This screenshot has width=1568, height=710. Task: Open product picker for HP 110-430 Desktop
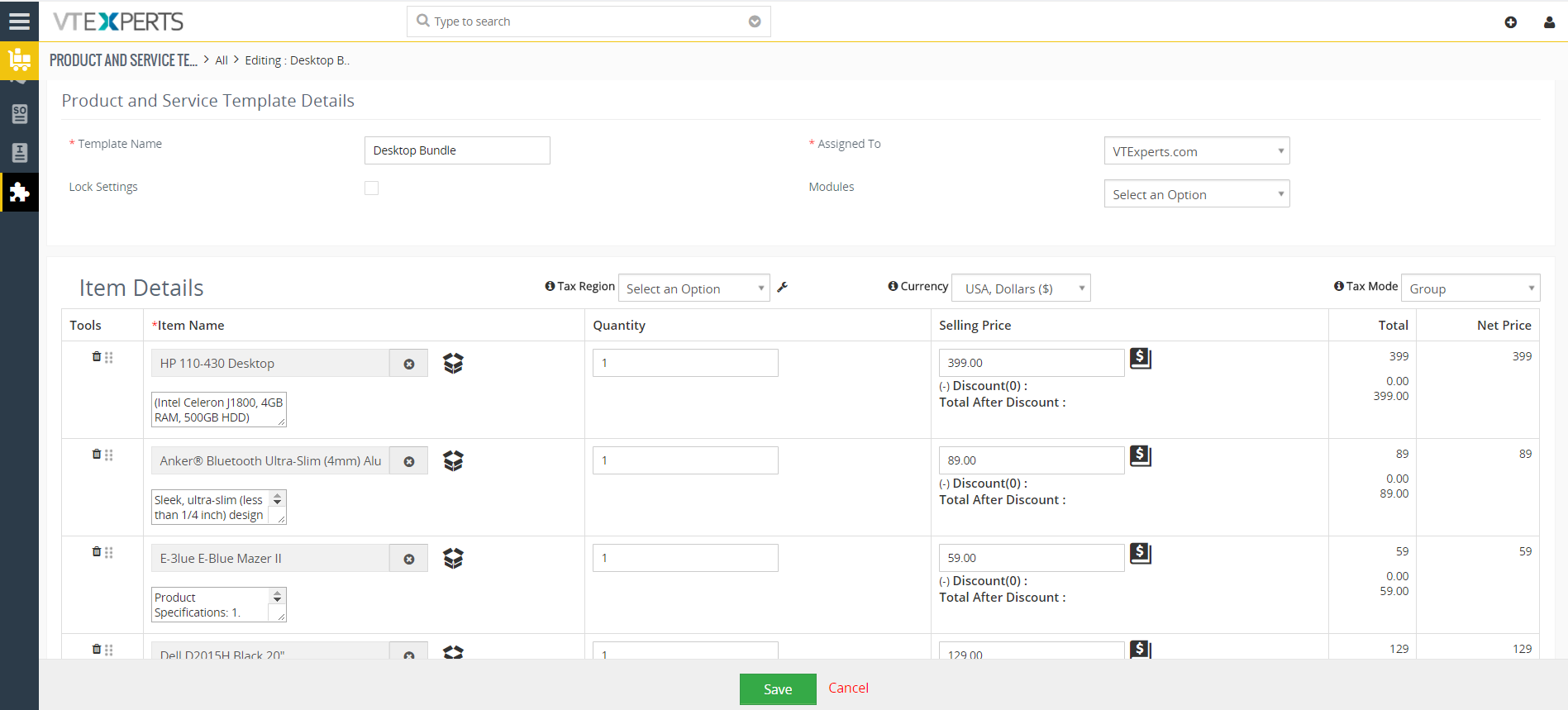click(x=453, y=363)
